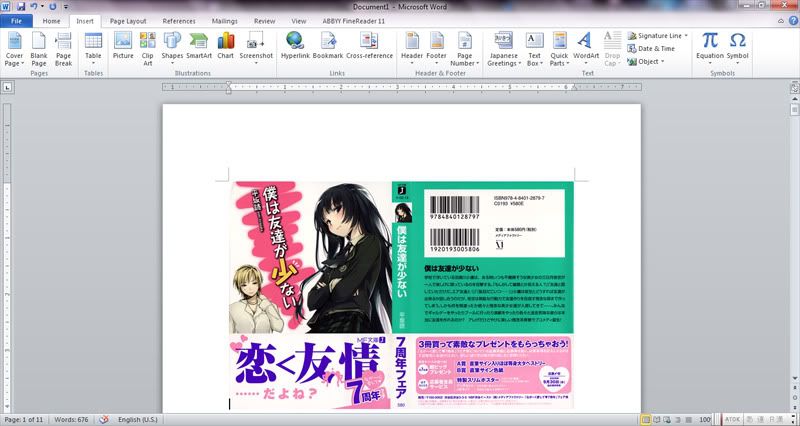Switch to the Review tab
The image size is (800, 426).
[x=264, y=21]
